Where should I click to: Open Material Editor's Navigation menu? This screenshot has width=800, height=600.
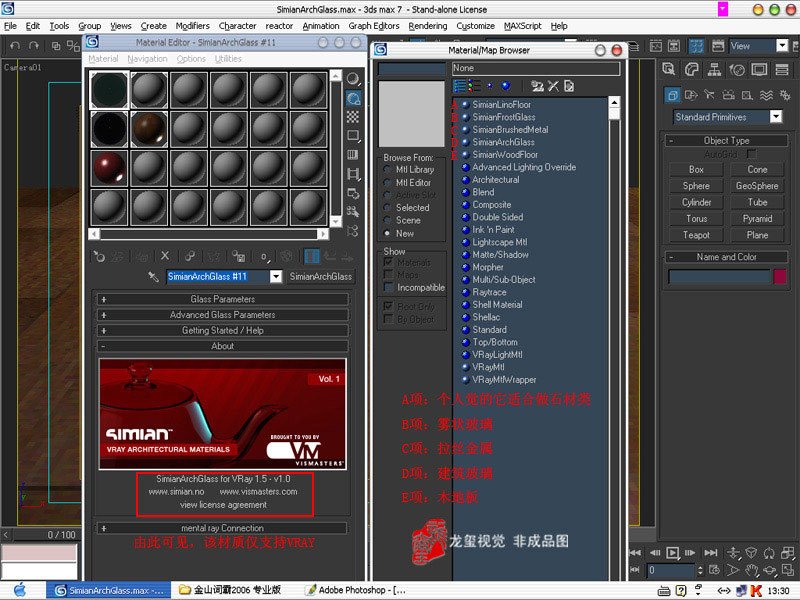(x=147, y=59)
